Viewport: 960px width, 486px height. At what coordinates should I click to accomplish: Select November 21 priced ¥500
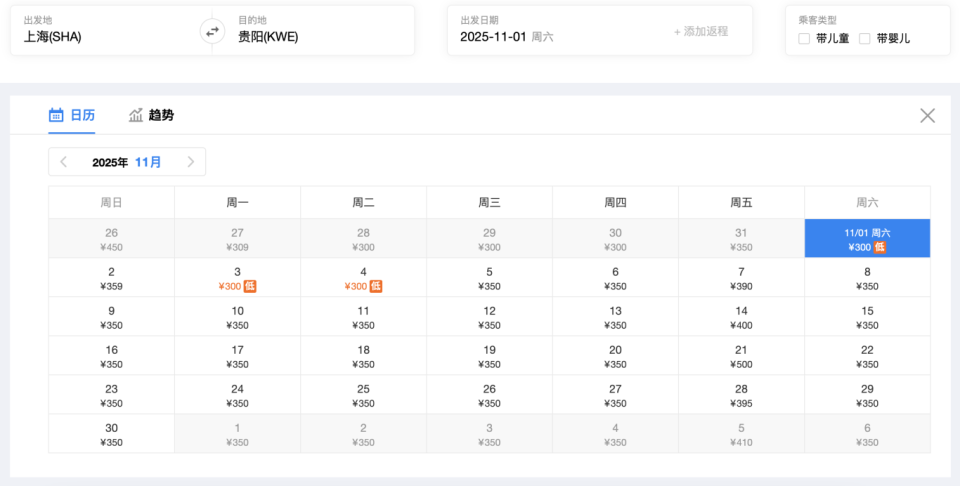(741, 356)
